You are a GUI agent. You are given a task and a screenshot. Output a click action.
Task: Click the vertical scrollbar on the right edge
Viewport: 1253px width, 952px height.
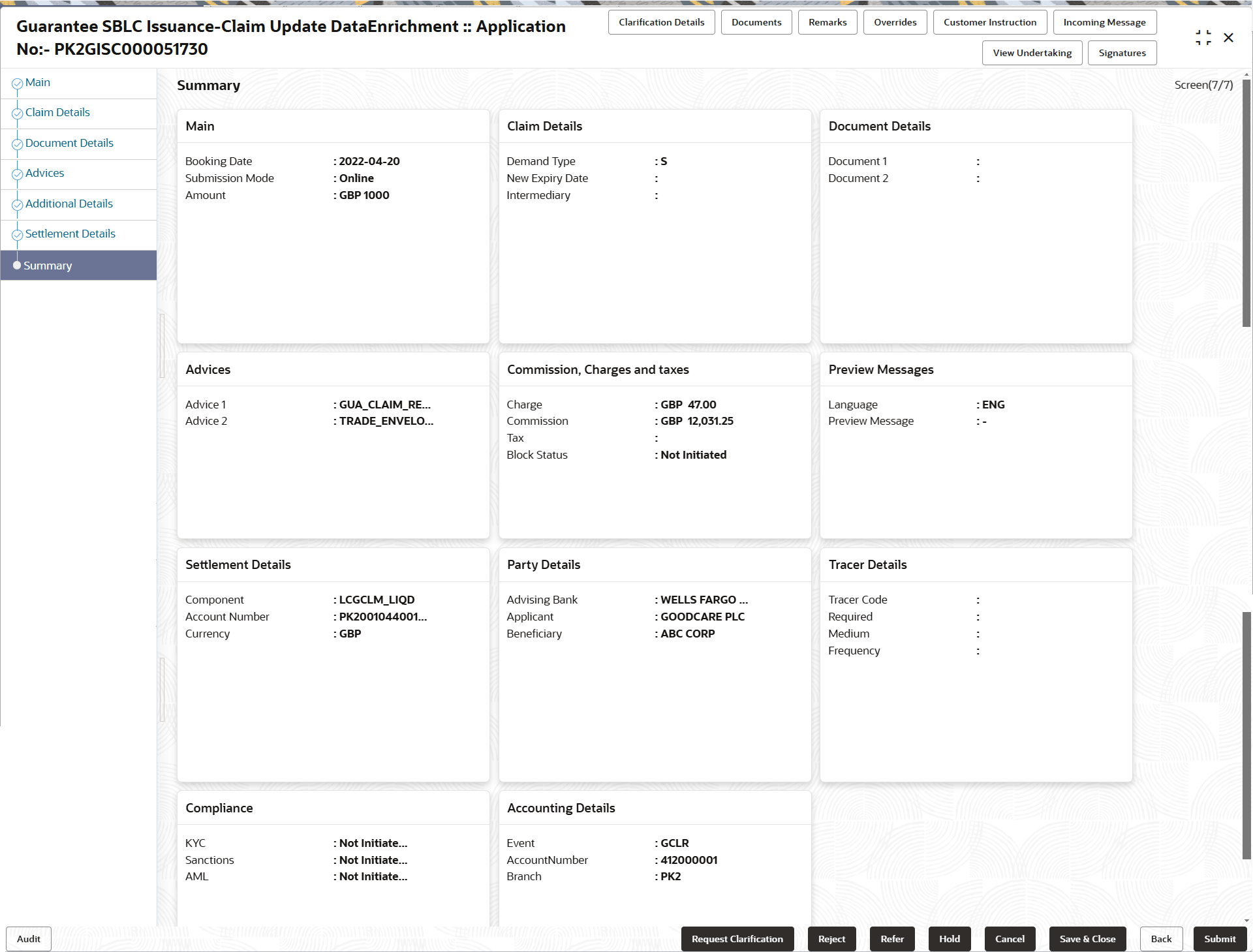point(1246,202)
